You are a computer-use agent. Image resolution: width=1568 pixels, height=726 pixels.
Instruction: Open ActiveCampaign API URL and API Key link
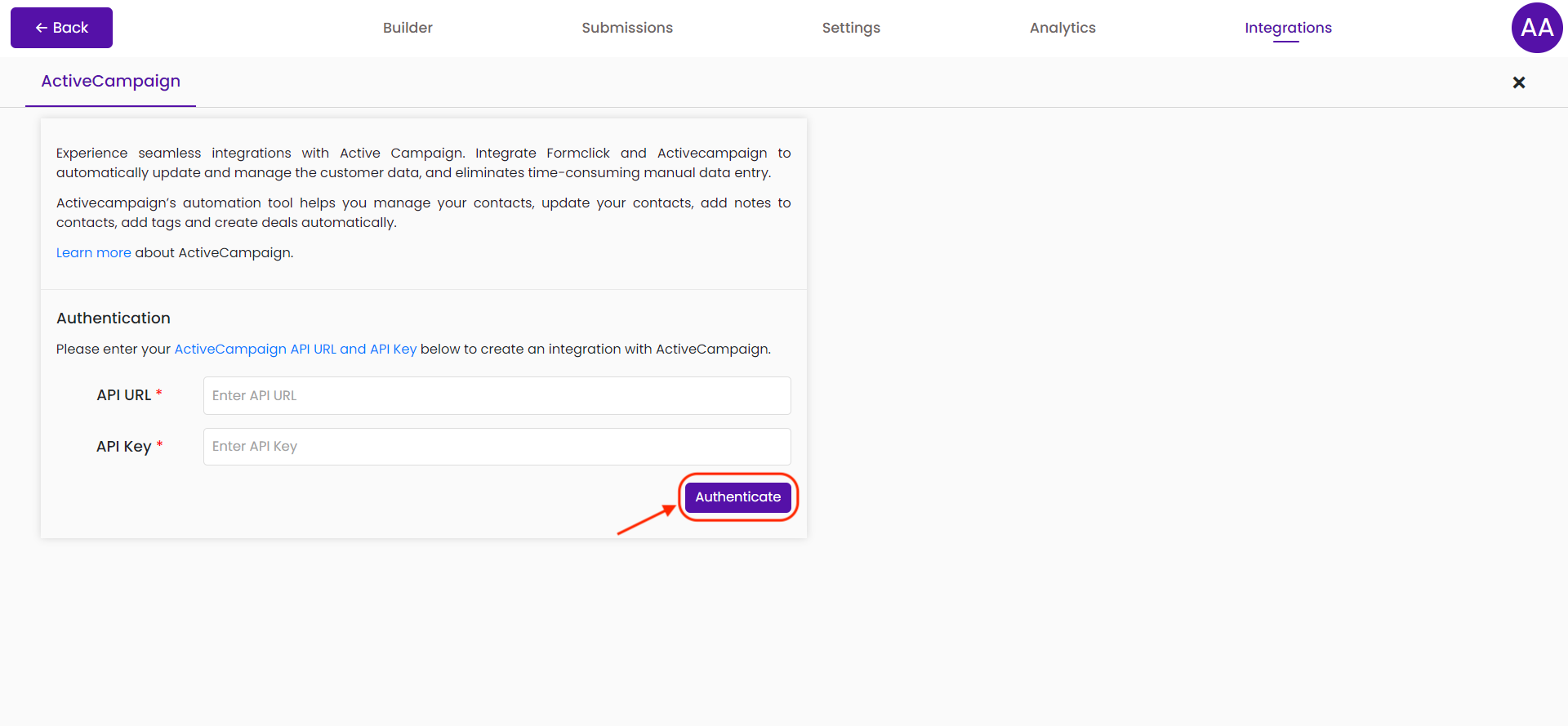click(x=296, y=349)
